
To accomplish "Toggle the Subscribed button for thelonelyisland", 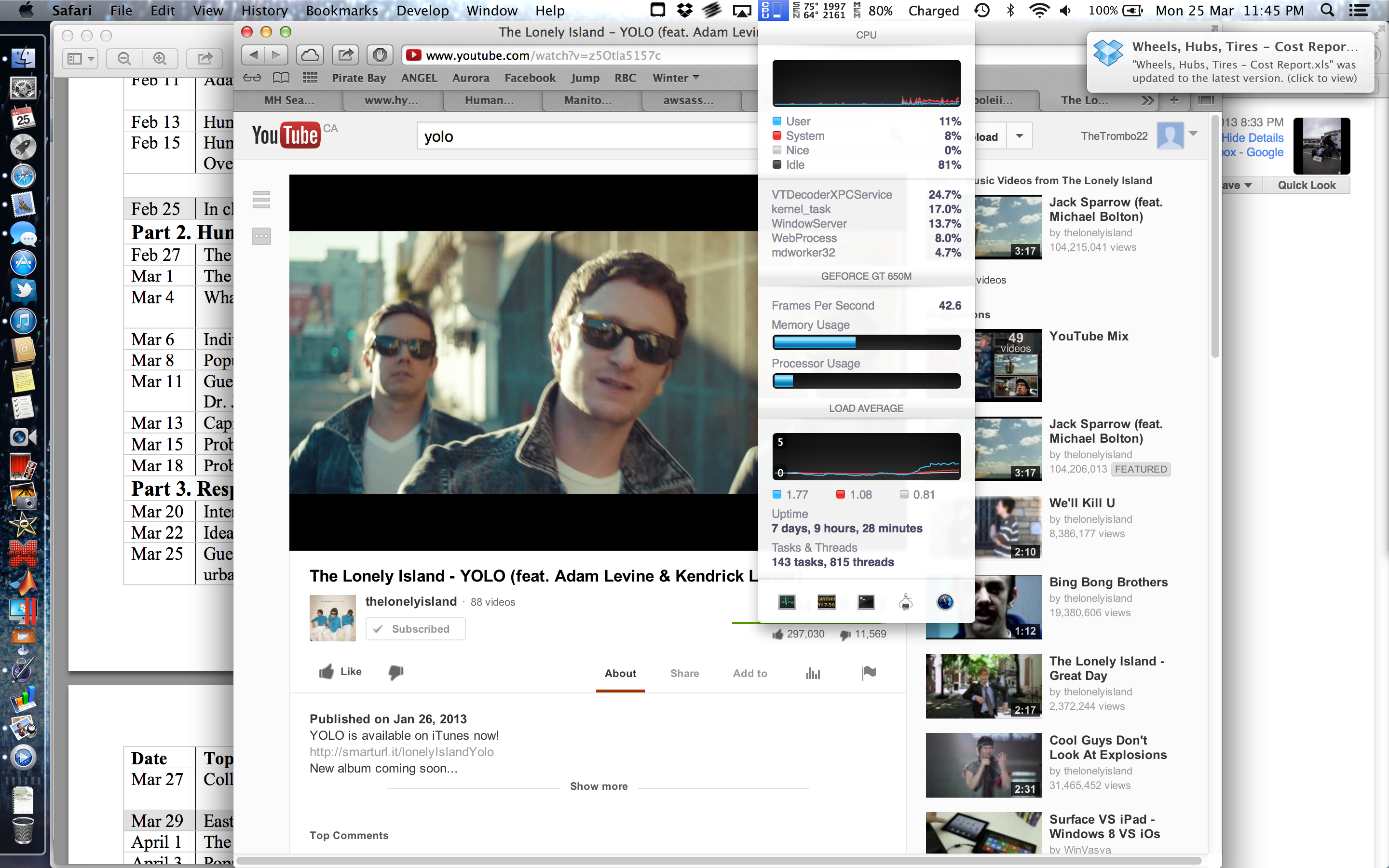I will (x=415, y=629).
